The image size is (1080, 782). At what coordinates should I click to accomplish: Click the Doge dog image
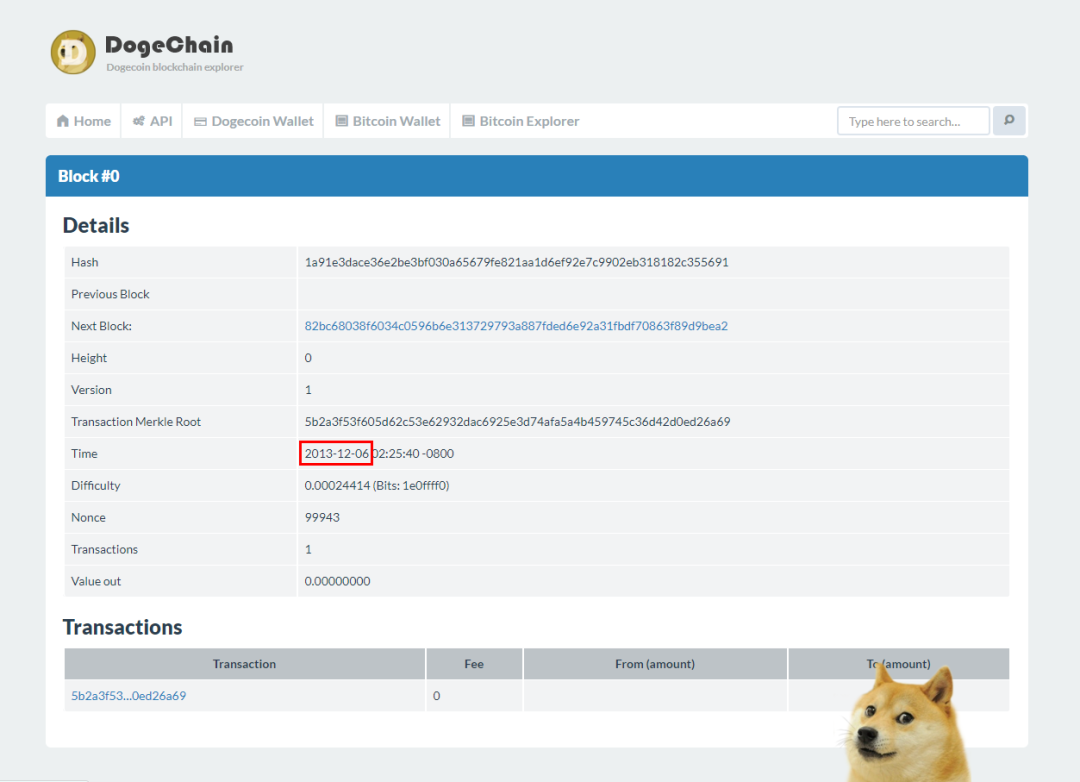(x=904, y=723)
